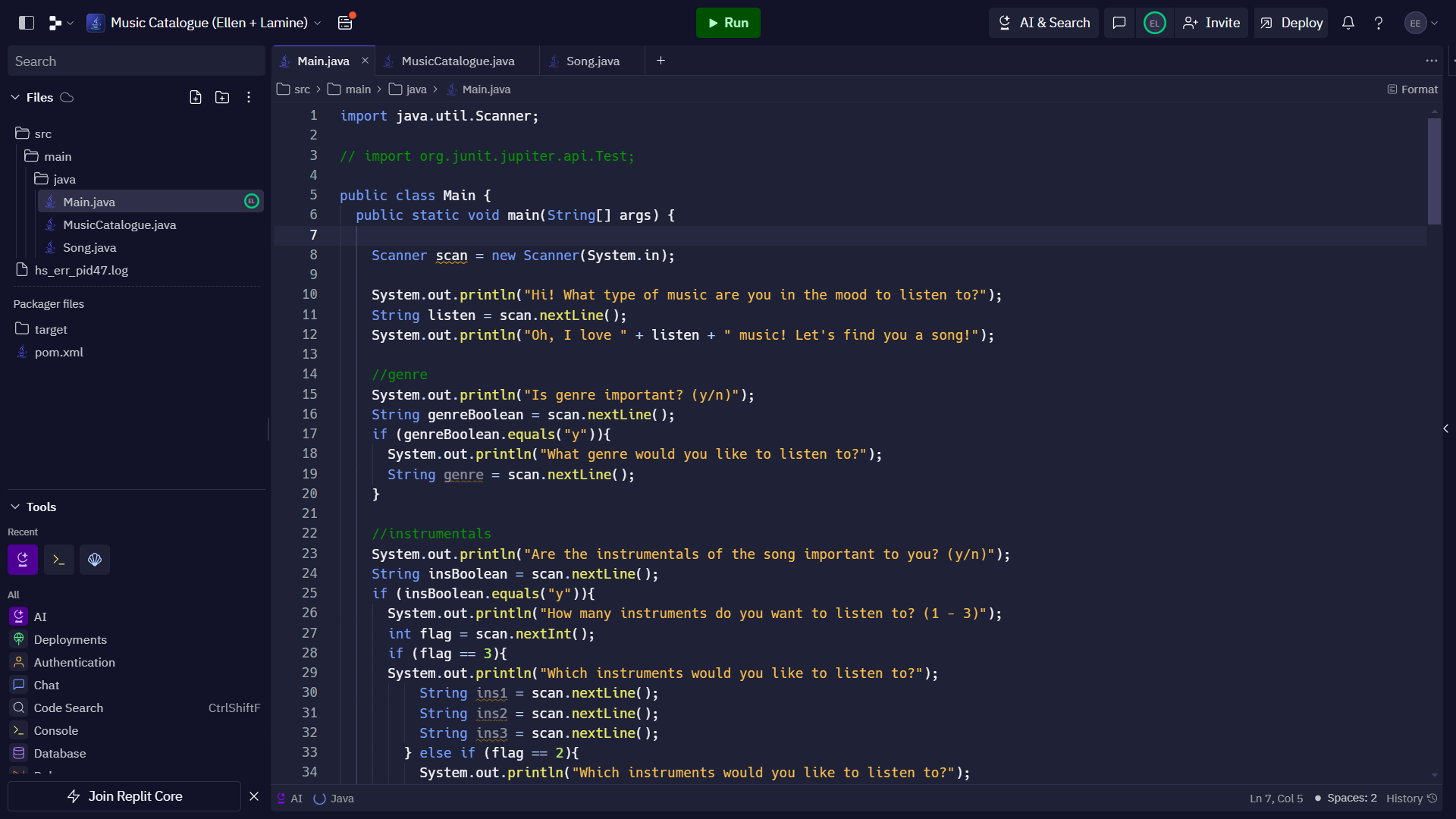Open the calendar icon beside project title
The image size is (1456, 819).
[x=345, y=23]
